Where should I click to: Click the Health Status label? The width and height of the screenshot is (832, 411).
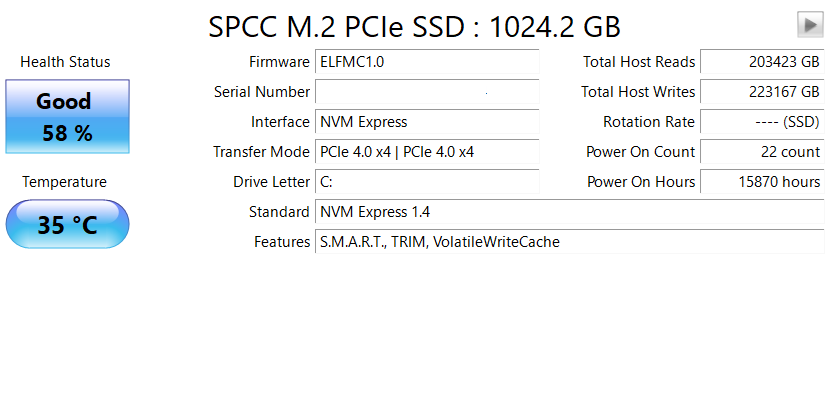[65, 62]
